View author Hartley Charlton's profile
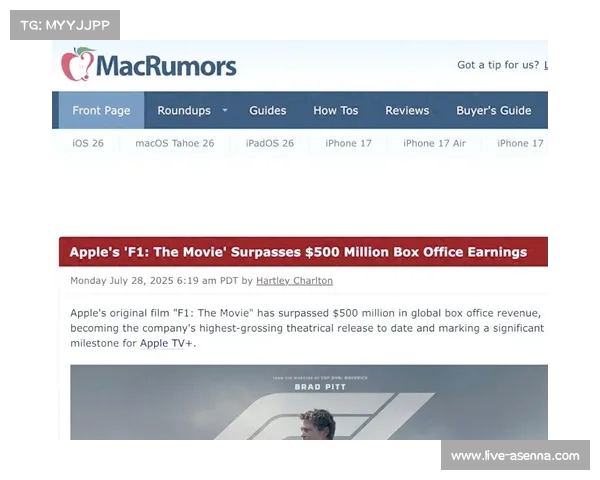The image size is (600, 480). [x=294, y=281]
